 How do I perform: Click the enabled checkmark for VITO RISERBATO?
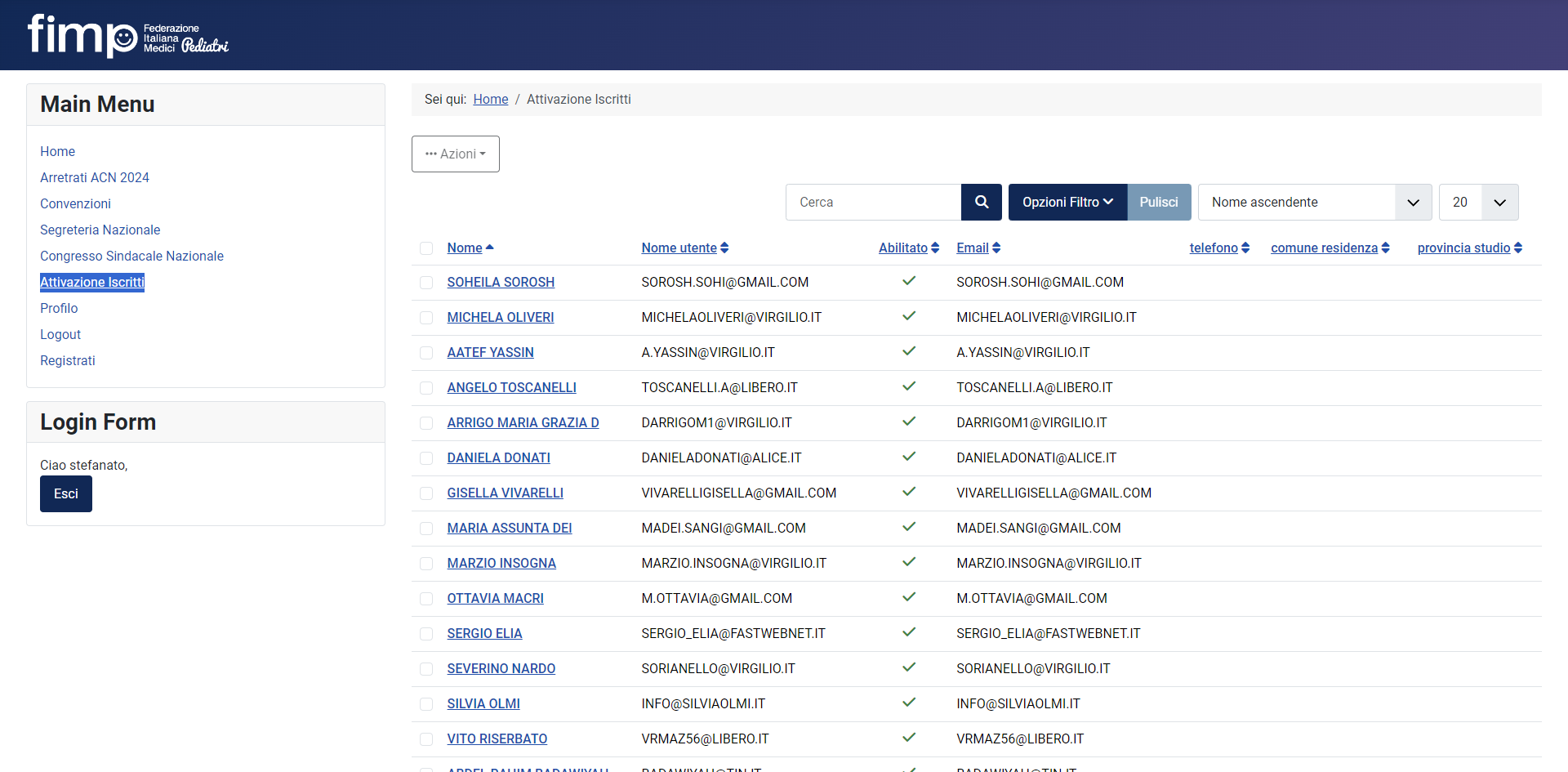[909, 738]
